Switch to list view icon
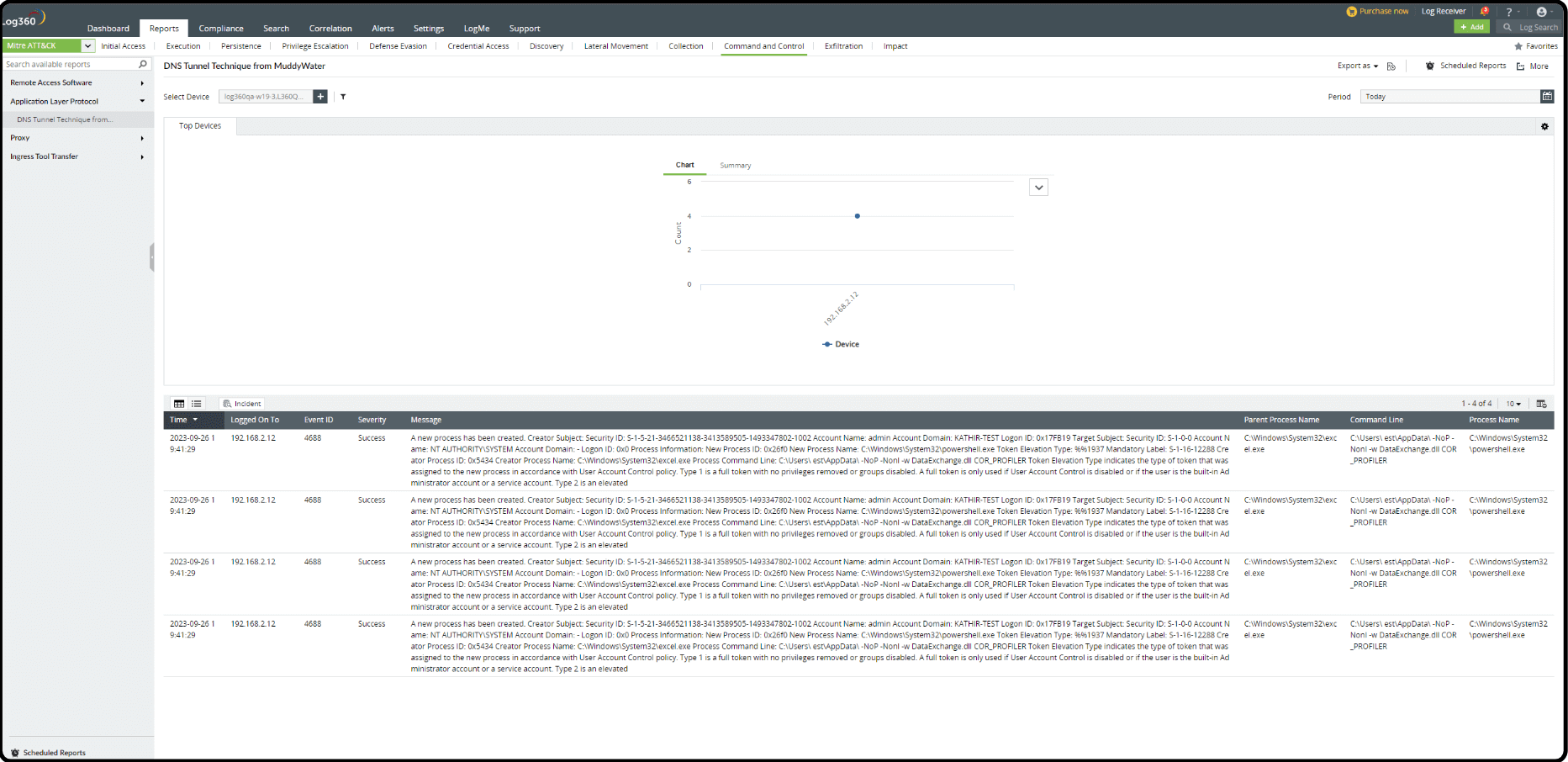The width and height of the screenshot is (1568, 762). point(197,404)
